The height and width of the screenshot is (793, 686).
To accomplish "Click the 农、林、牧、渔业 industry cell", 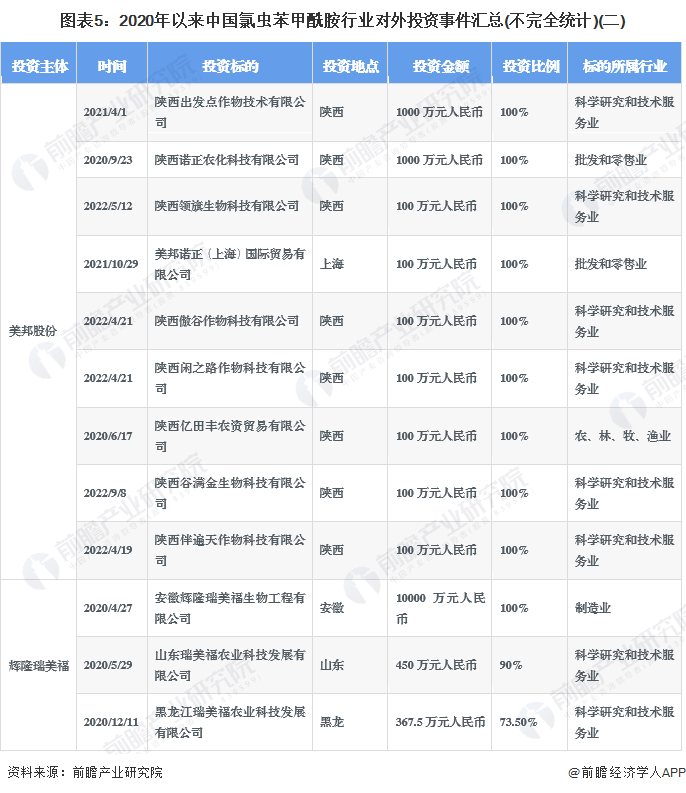I will click(x=623, y=436).
